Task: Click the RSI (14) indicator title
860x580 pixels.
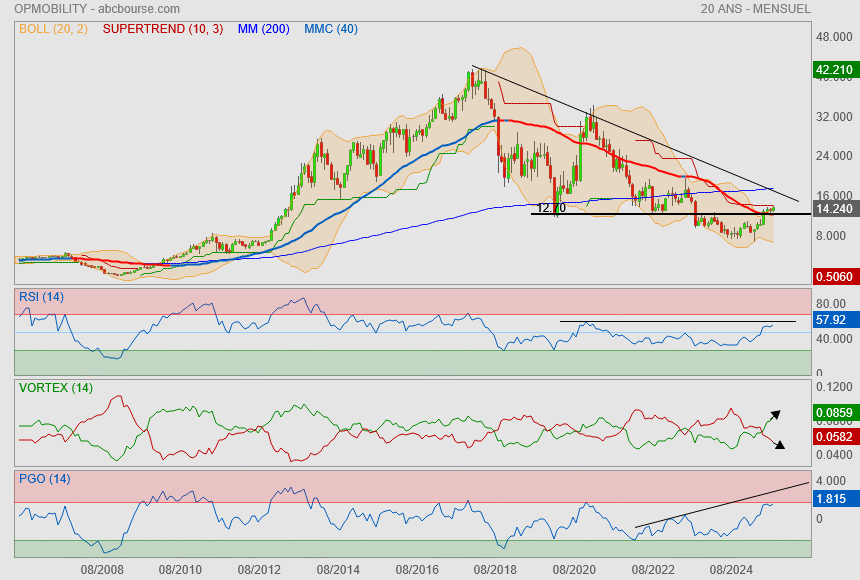Action: coord(41,297)
